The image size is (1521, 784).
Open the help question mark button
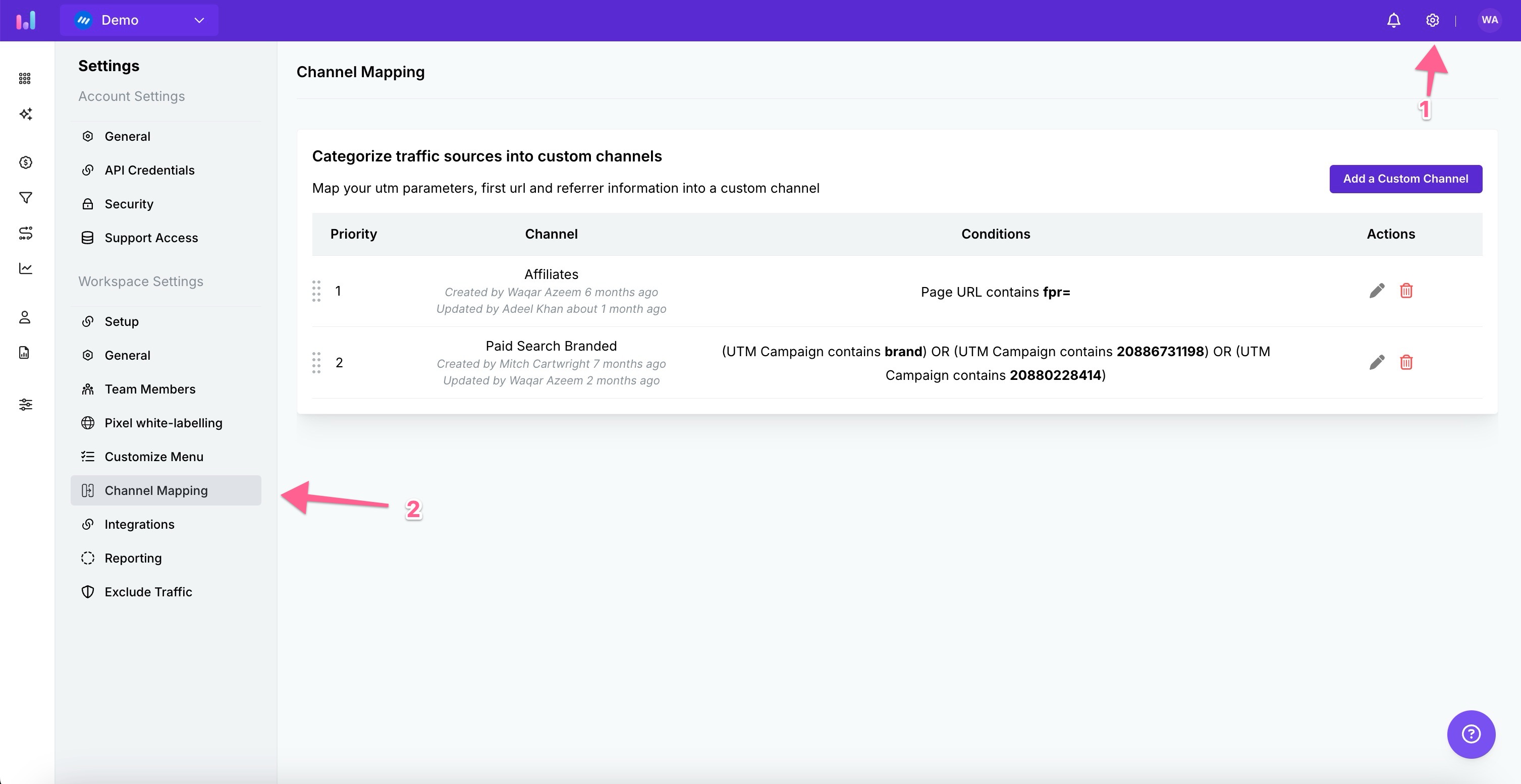(1472, 734)
